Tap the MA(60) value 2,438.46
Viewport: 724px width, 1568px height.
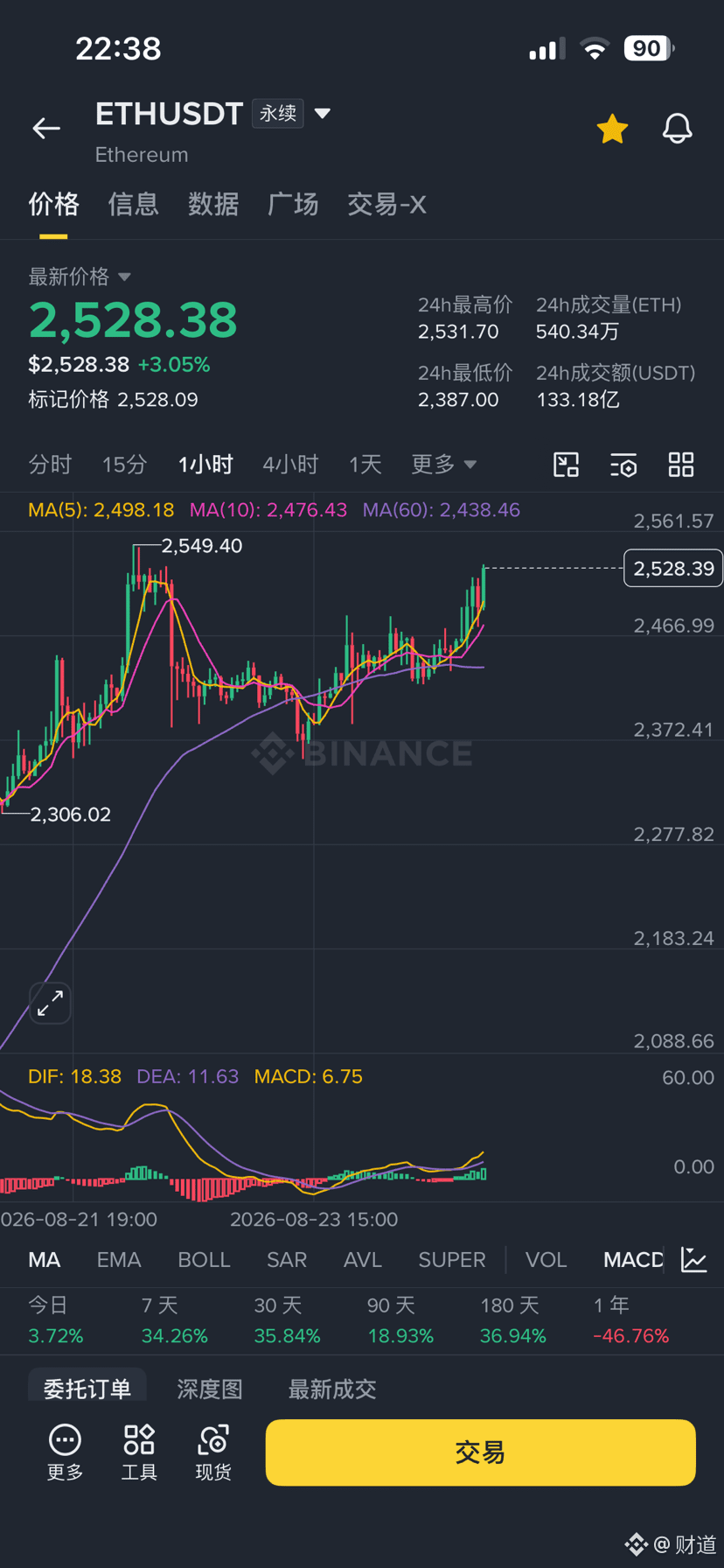[442, 509]
